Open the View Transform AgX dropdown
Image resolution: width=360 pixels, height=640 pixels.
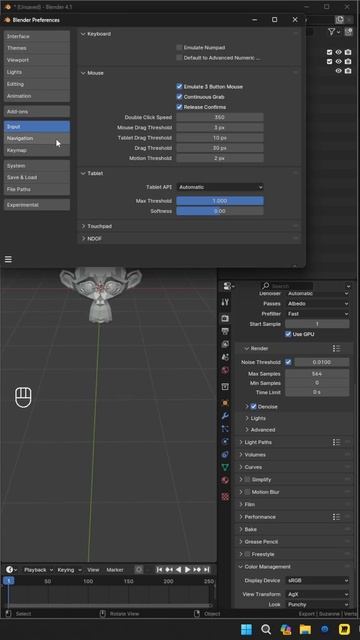317,594
